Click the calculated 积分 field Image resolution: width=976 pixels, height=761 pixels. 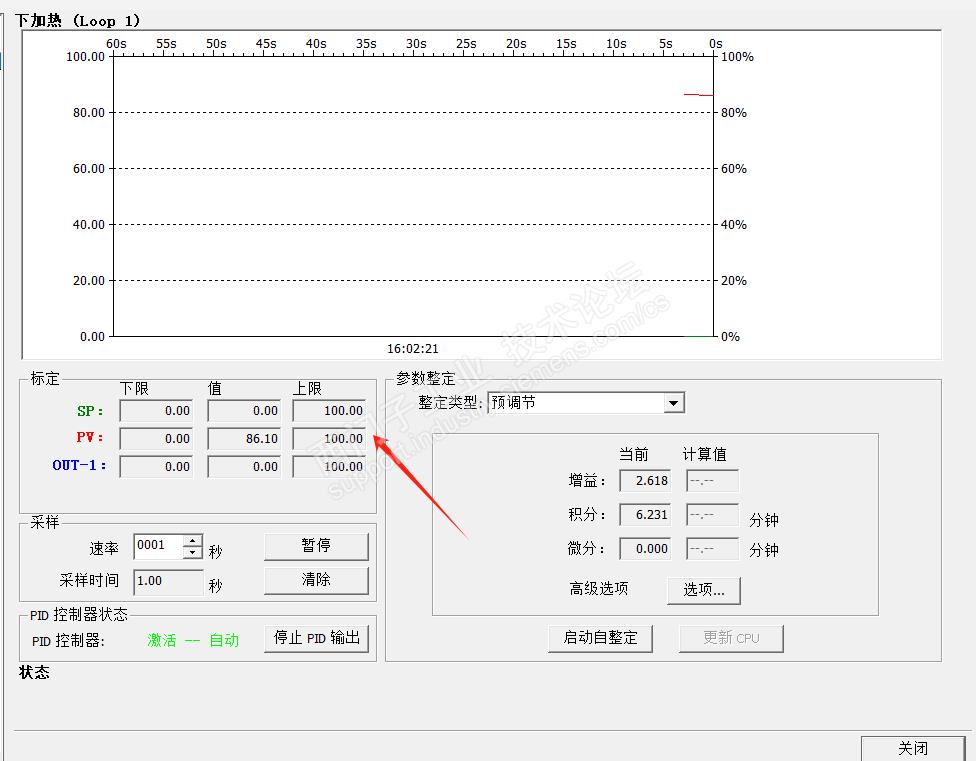(x=713, y=515)
